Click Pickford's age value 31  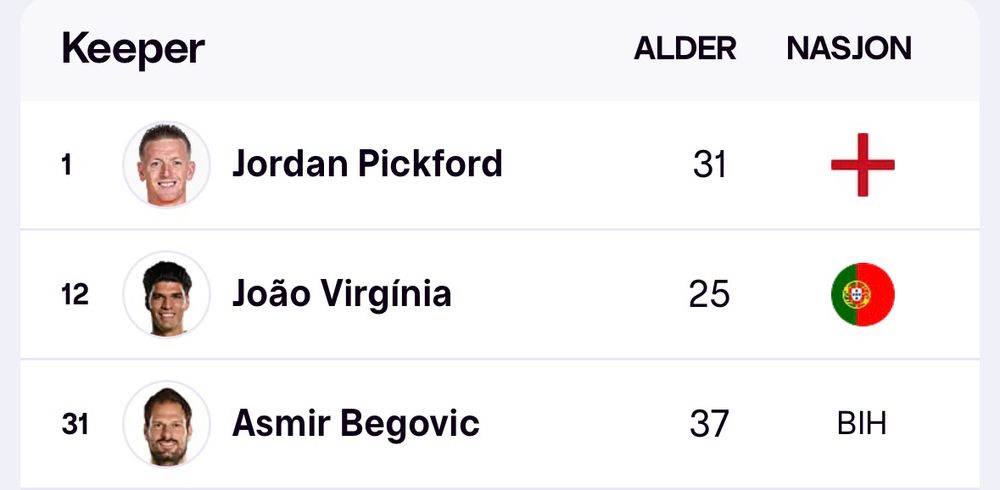tap(709, 164)
